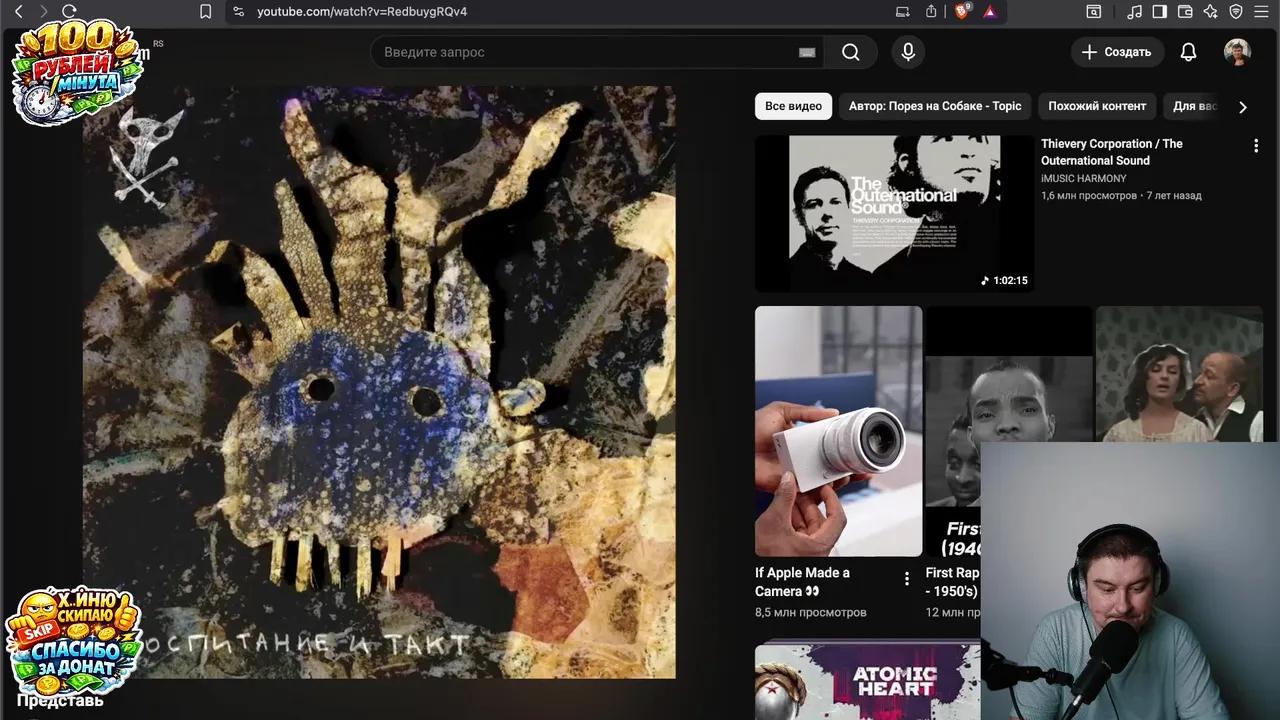The image size is (1280, 720).
Task: Open Thievery Corporation / The Outernational Sound title
Action: click(1112, 152)
